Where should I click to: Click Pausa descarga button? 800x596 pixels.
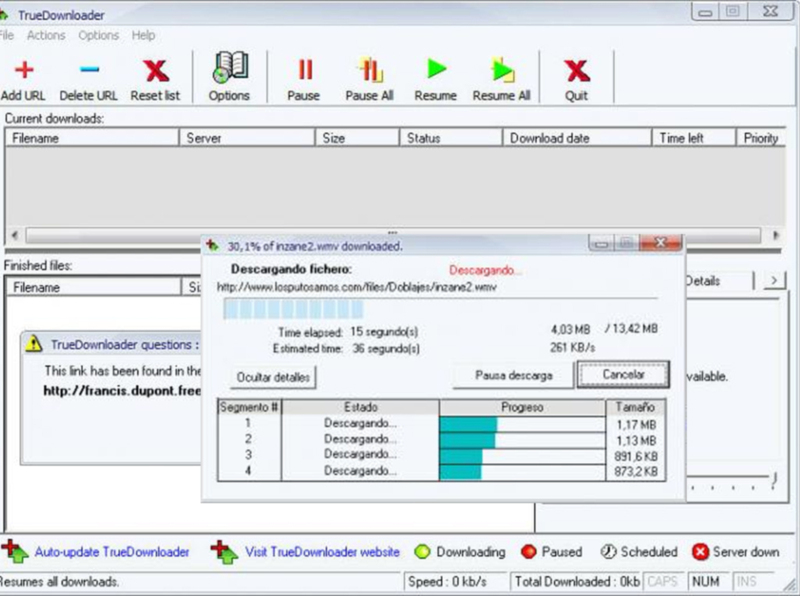(513, 376)
